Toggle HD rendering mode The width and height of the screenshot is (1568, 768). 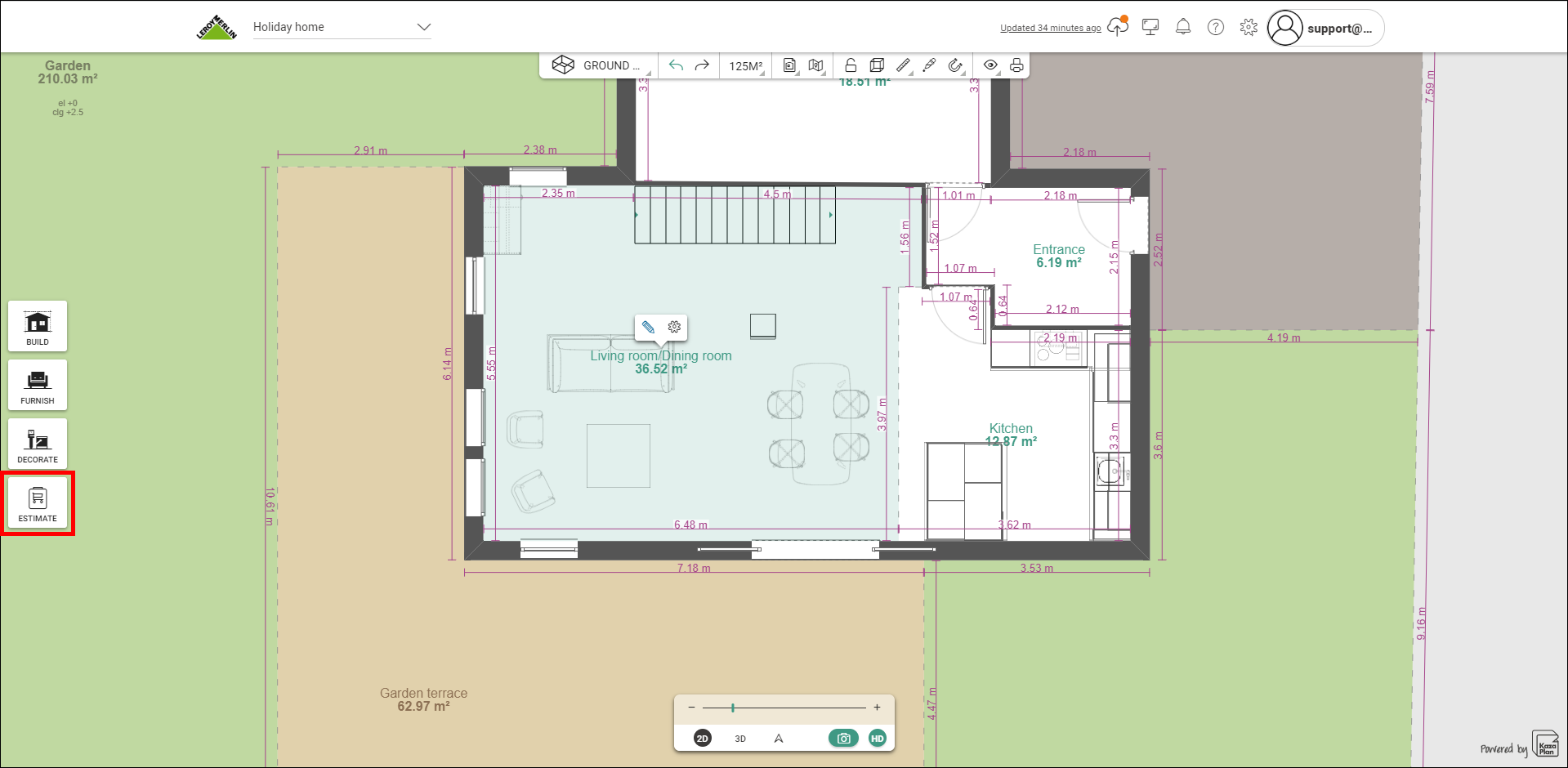pos(878,739)
